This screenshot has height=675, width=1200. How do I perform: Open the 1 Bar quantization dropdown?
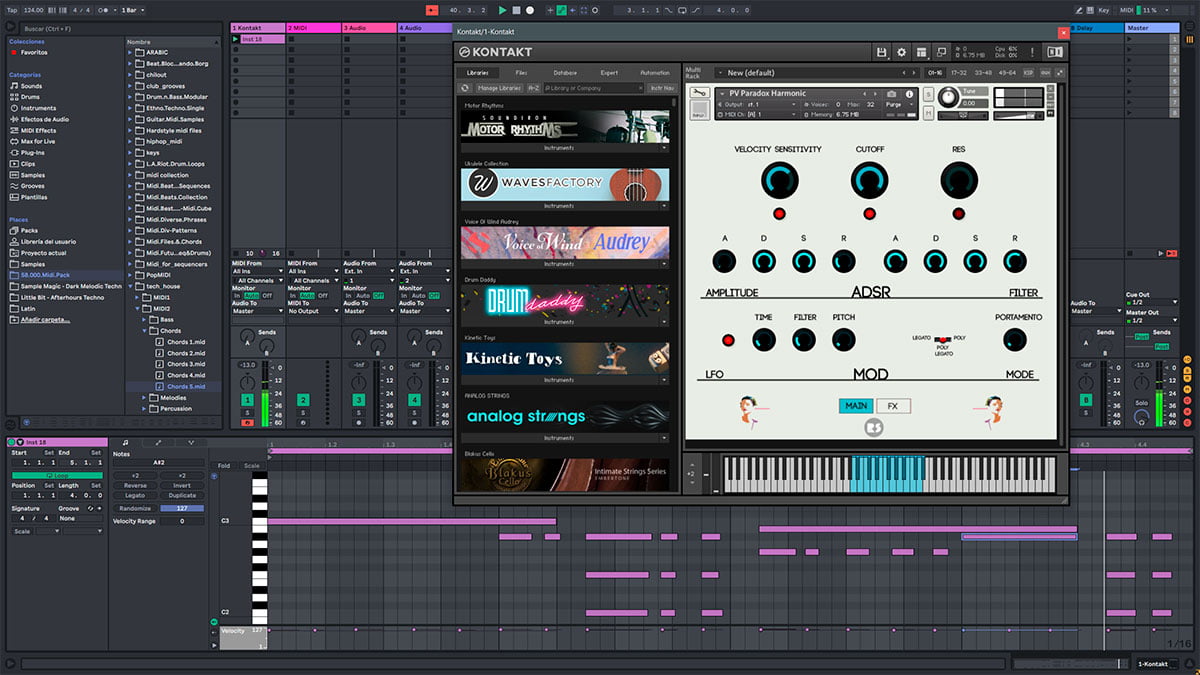pos(131,10)
